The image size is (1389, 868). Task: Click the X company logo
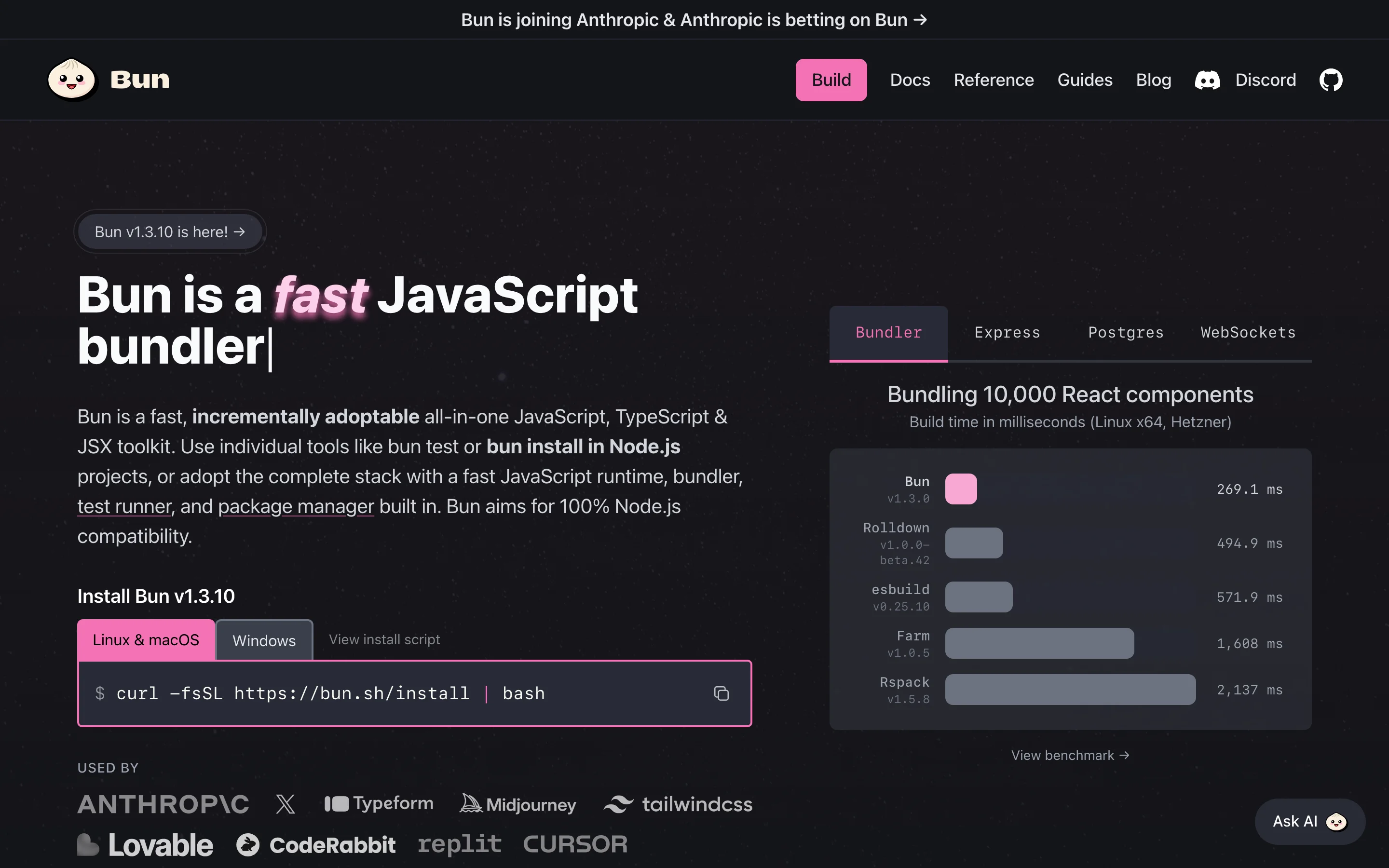tap(285, 804)
